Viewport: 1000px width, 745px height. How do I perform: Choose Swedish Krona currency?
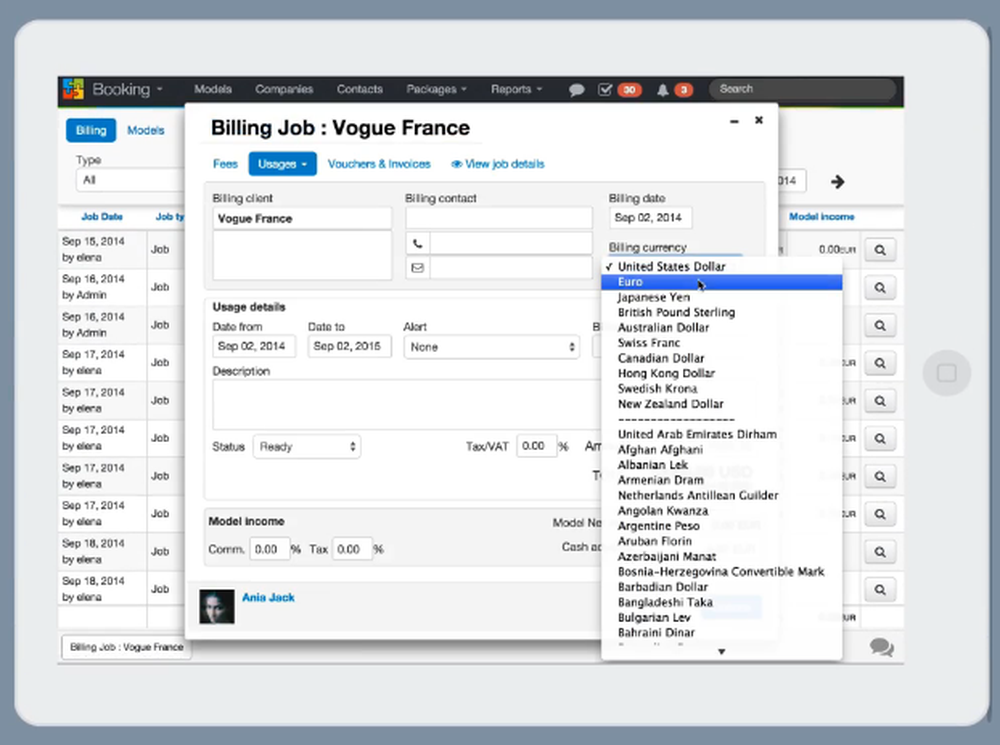pyautogui.click(x=721, y=389)
